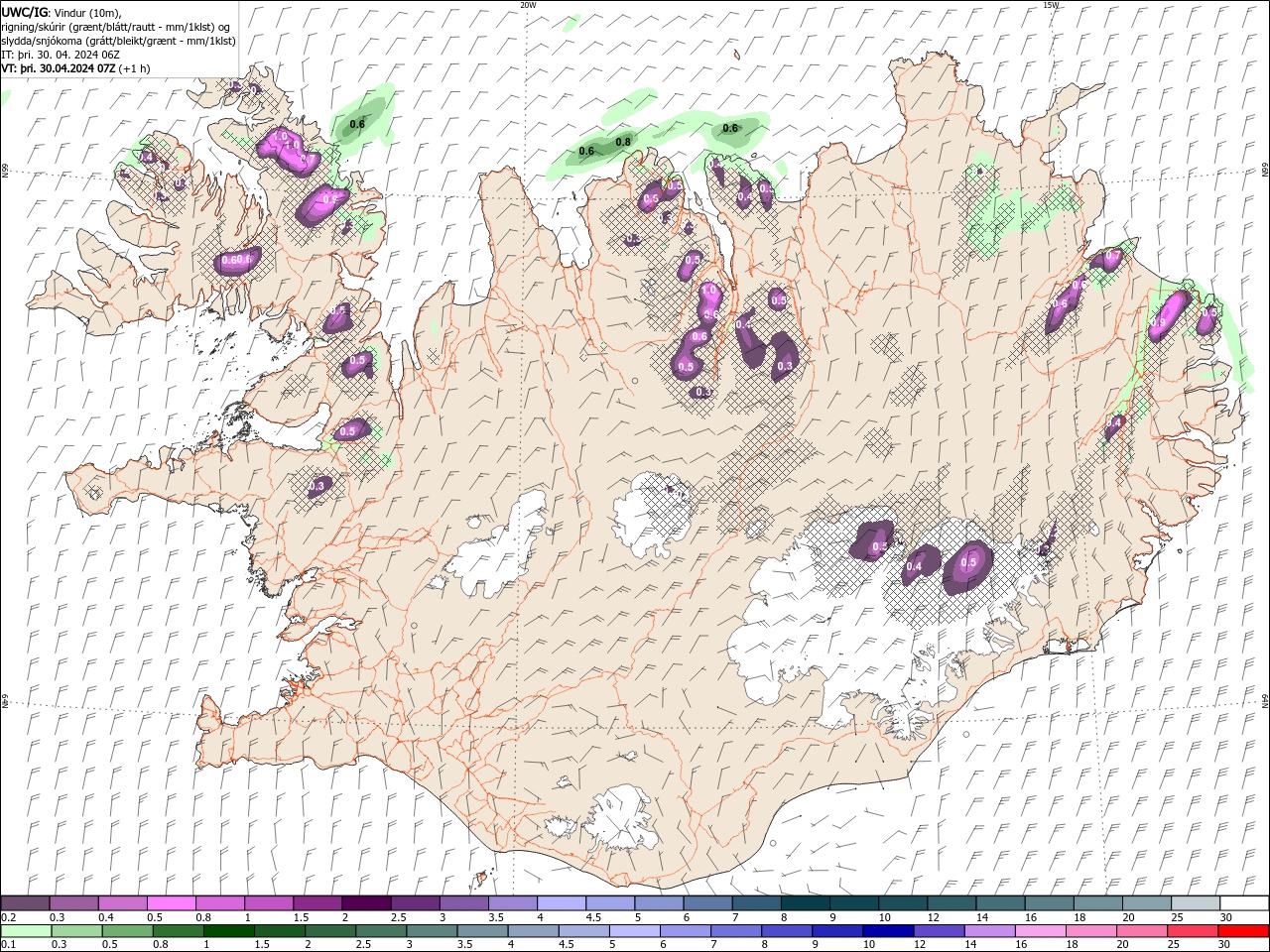Click the pale green swatch between 0.1 and 0.3
This screenshot has height=952, width=1270.
click(26, 931)
